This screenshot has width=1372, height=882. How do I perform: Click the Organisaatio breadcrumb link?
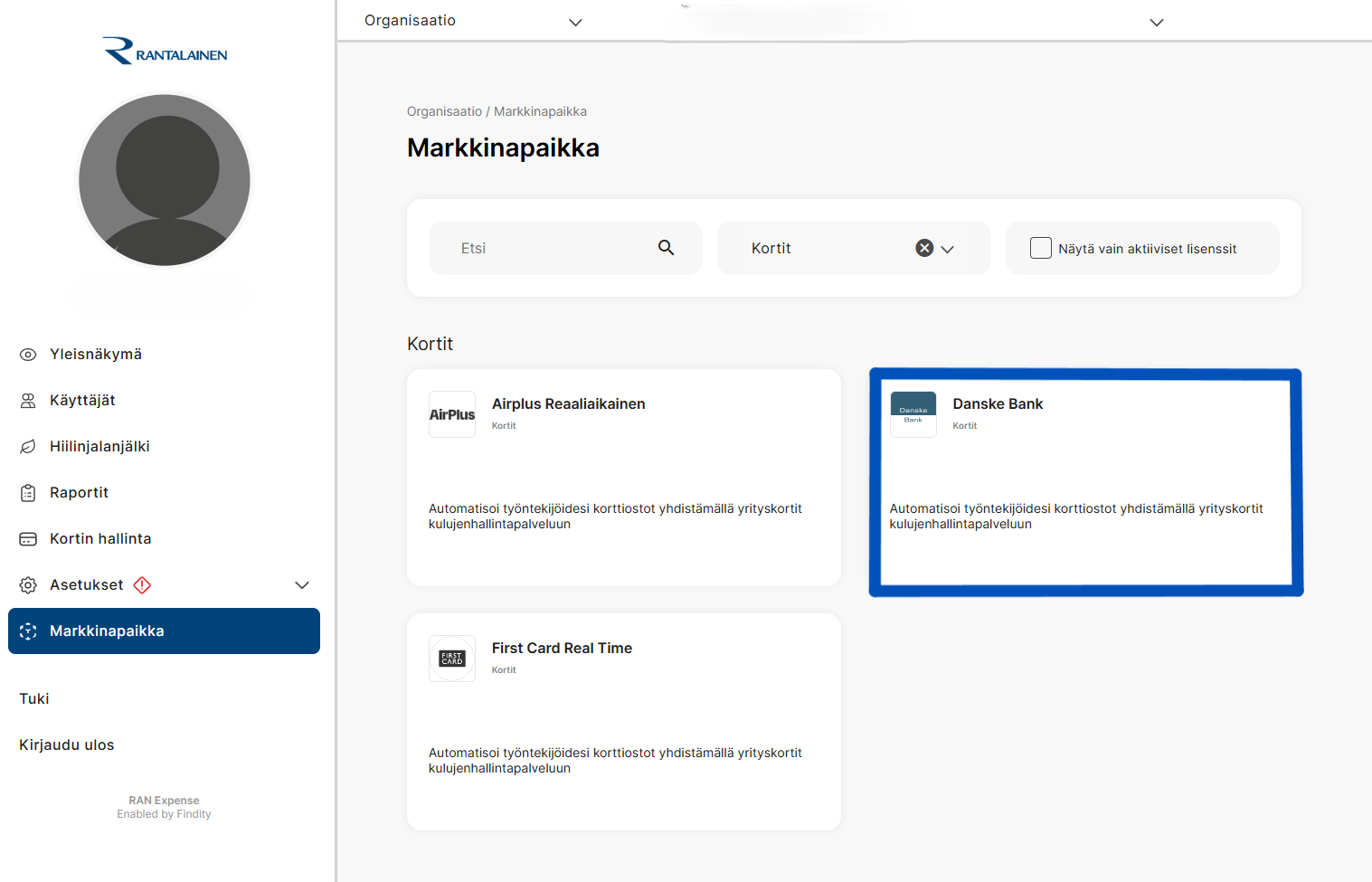pos(444,111)
